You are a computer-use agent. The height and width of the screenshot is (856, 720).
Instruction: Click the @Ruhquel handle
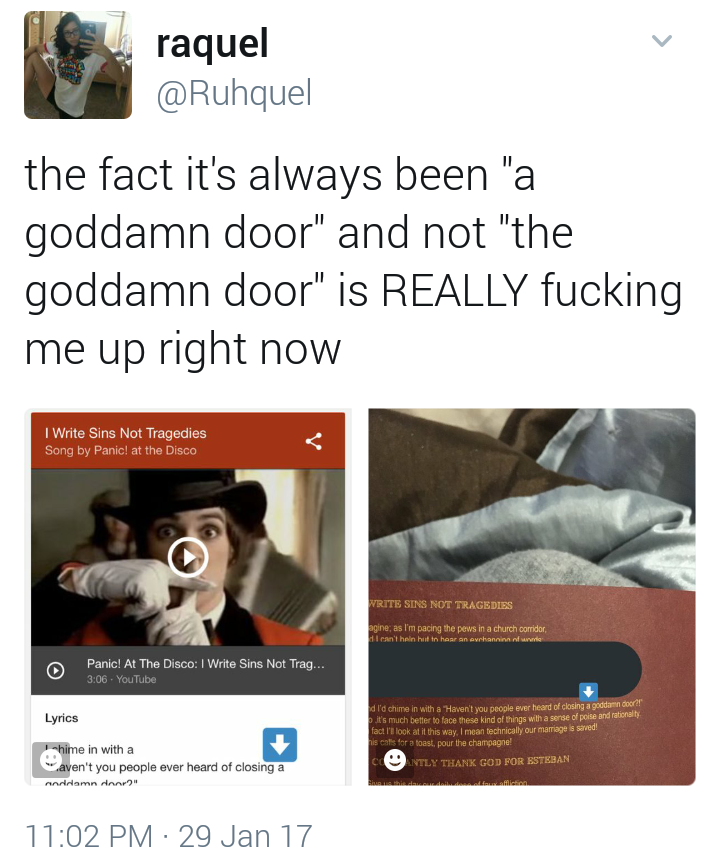(234, 93)
